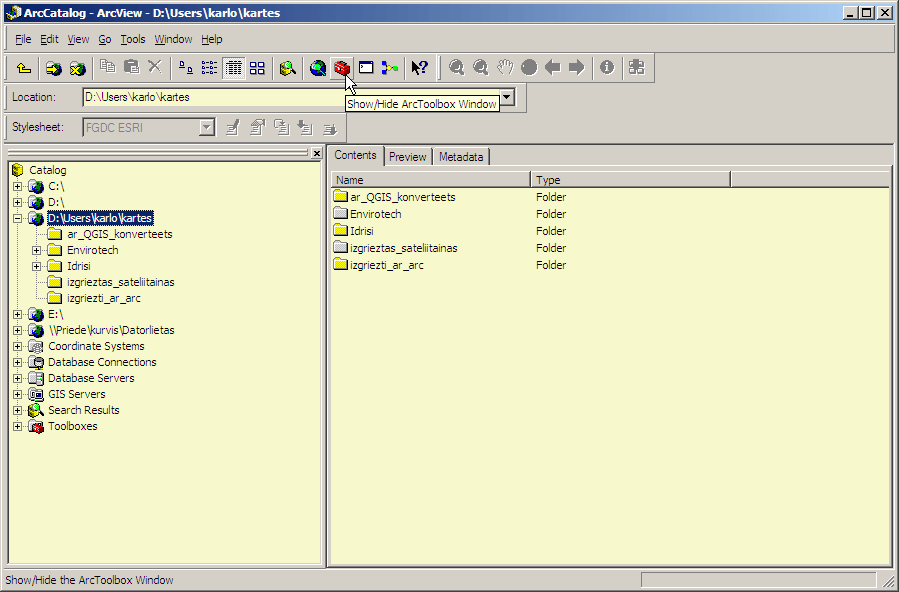Expand the Envirotech folder in tree
Screen dimensions: 899x592
tap(37, 250)
